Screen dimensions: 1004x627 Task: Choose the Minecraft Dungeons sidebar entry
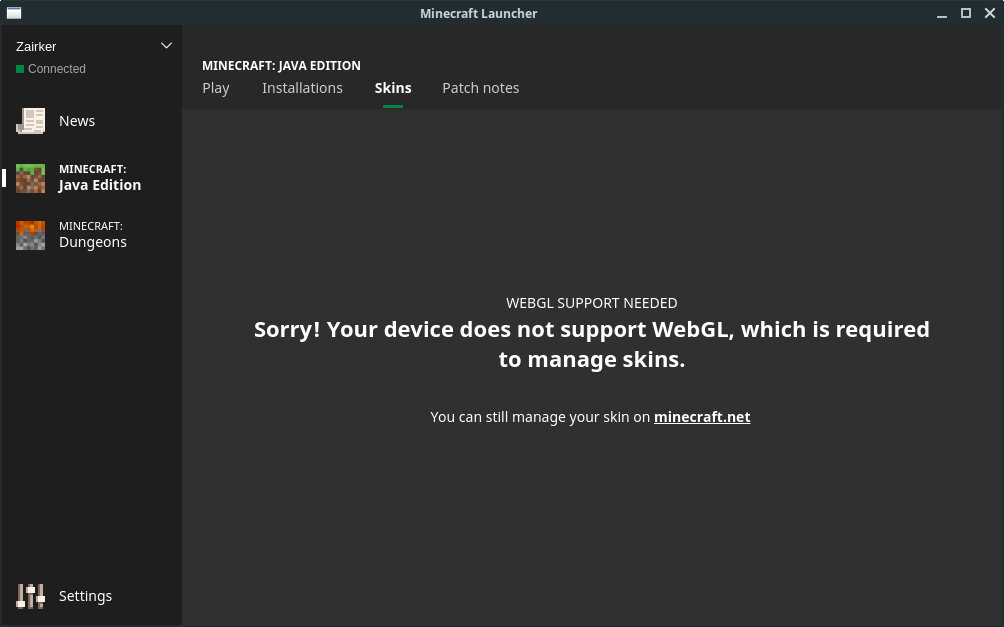[93, 235]
